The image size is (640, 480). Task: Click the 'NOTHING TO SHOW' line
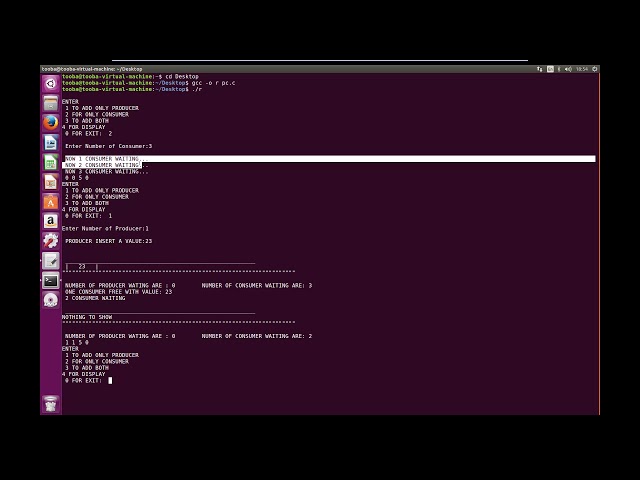point(87,317)
